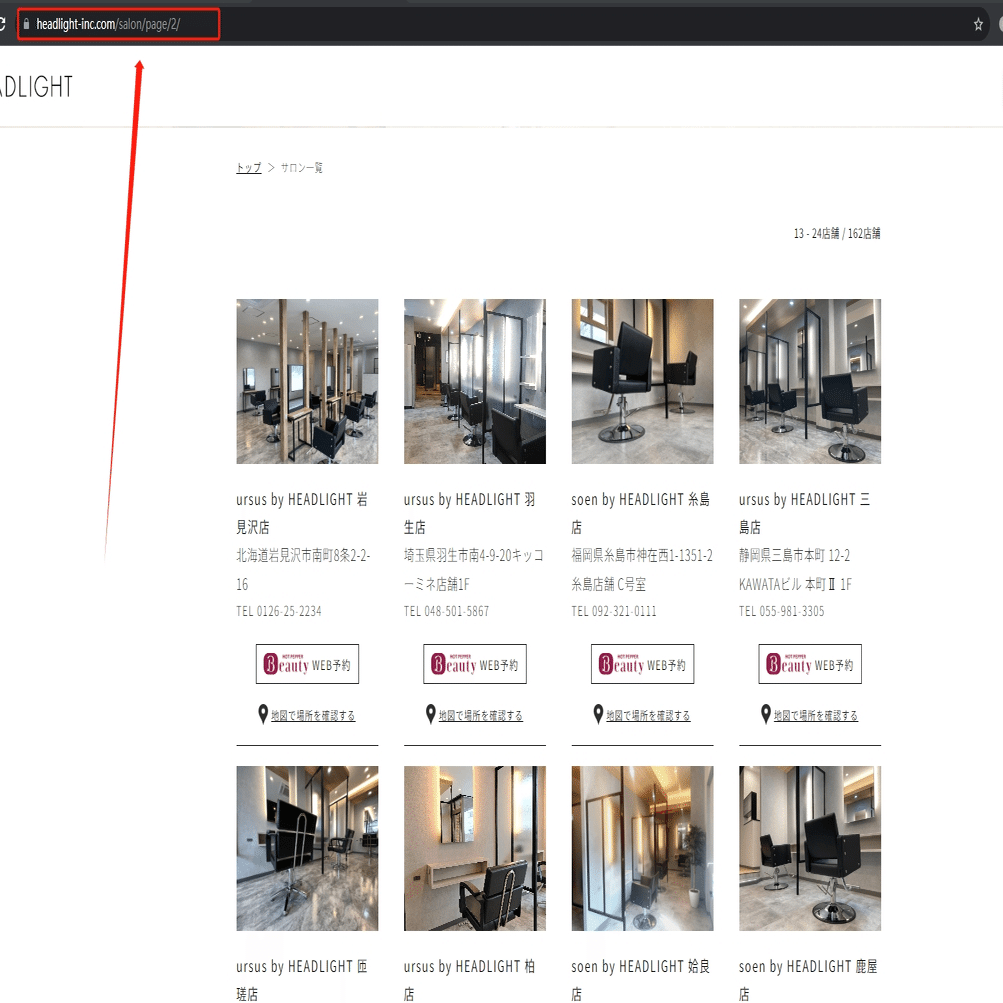The height and width of the screenshot is (1003, 1003).
Task: Click the map pin icon under 糸島店
Action: tap(598, 714)
